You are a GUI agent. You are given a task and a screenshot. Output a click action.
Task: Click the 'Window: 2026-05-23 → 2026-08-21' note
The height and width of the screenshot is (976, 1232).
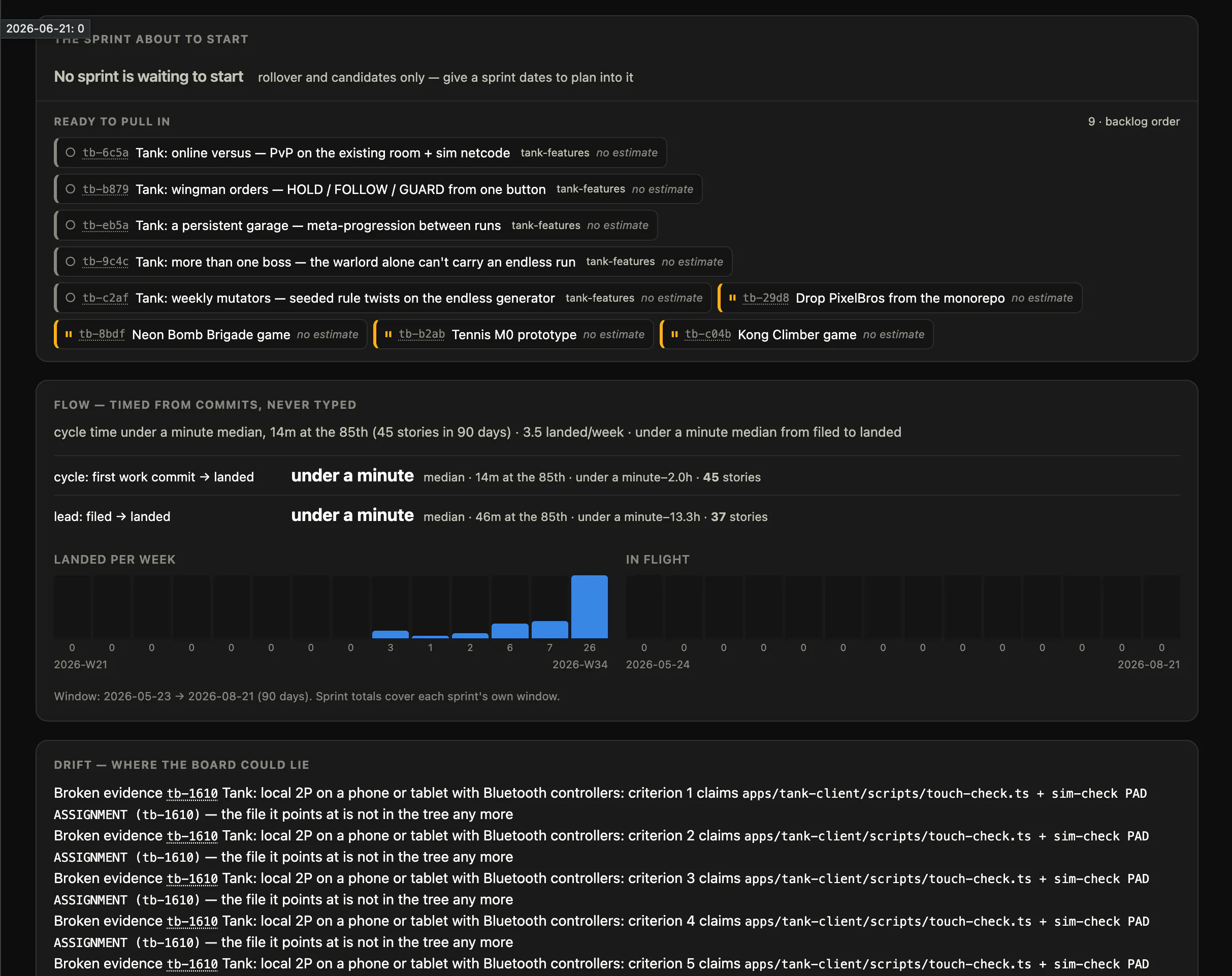click(307, 696)
